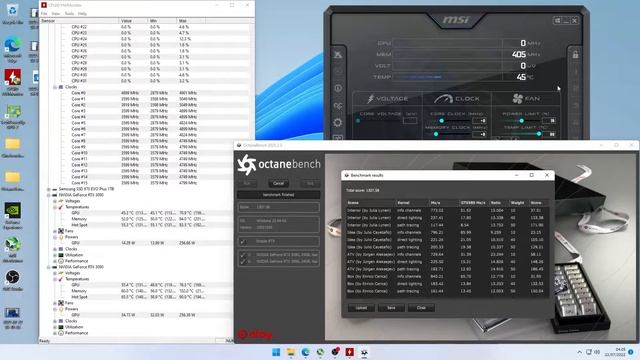
Task: Collapse Temperatures under first RTX 3090
Action: (x=55, y=207)
